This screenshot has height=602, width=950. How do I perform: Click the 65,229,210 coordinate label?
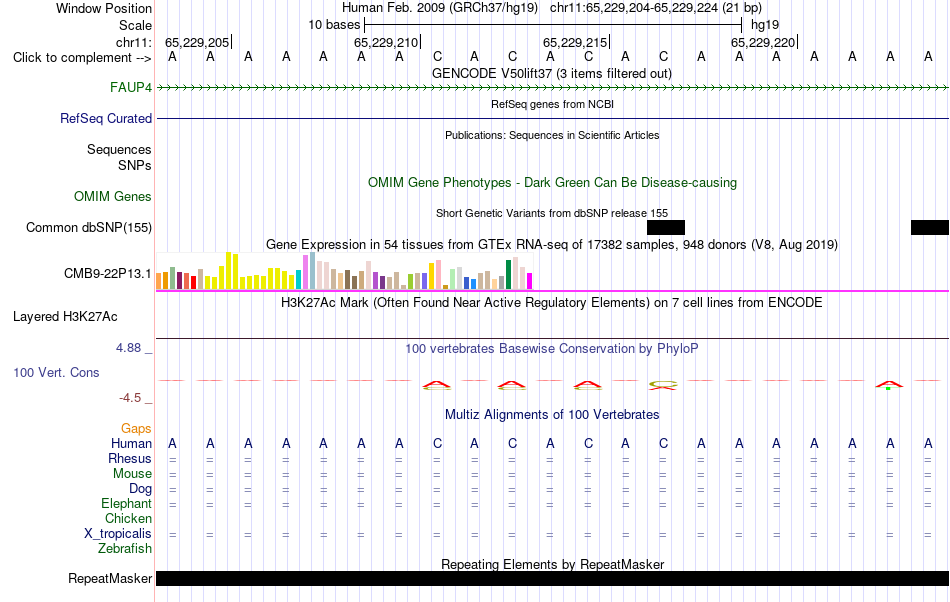tap(386, 42)
